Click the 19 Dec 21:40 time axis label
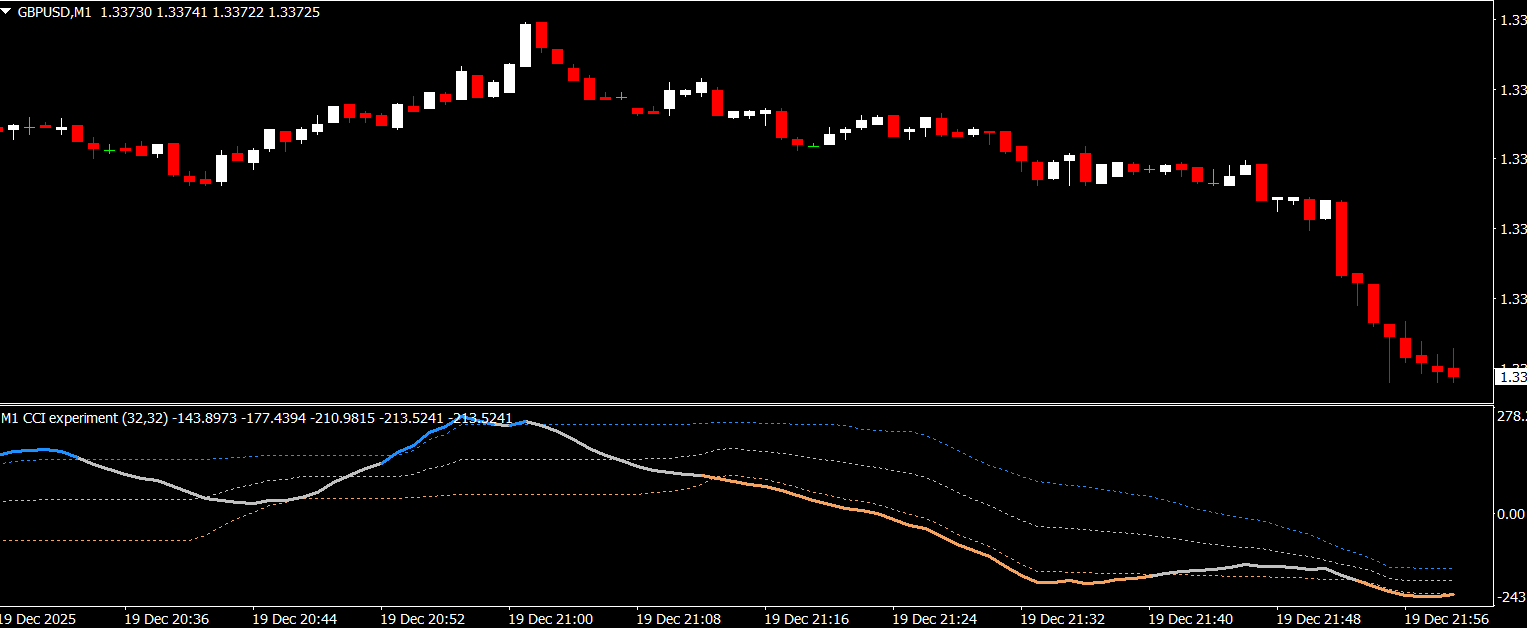The image size is (1527, 628). click(1190, 619)
